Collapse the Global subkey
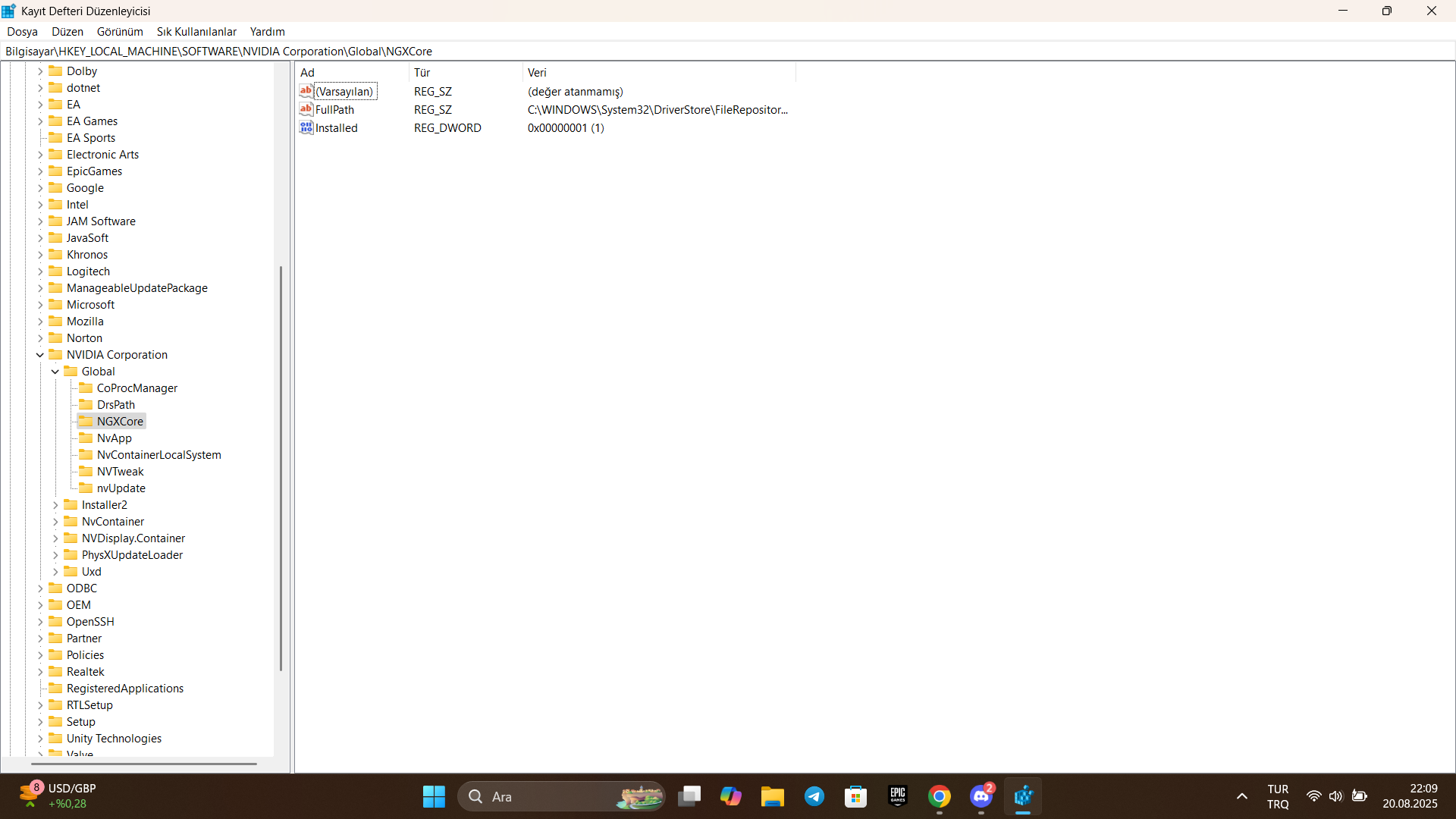 click(55, 372)
